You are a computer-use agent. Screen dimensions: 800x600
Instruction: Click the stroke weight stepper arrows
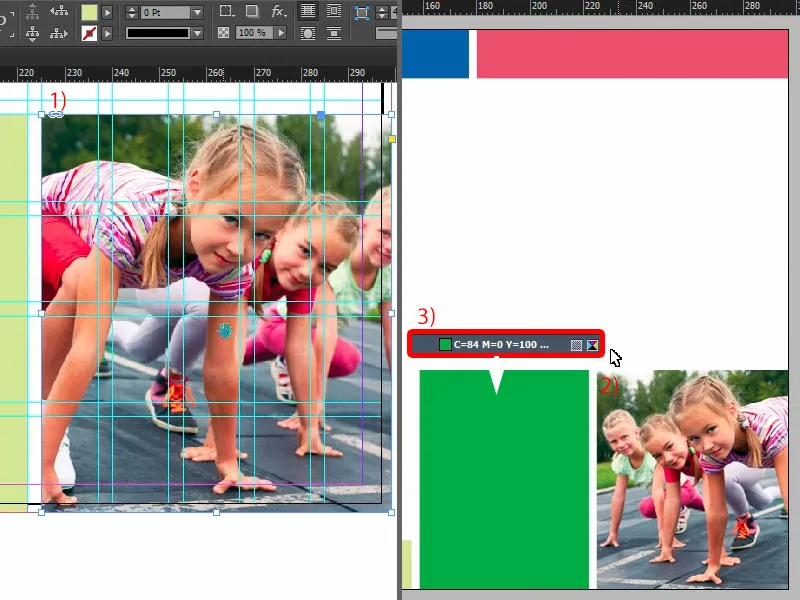point(134,12)
